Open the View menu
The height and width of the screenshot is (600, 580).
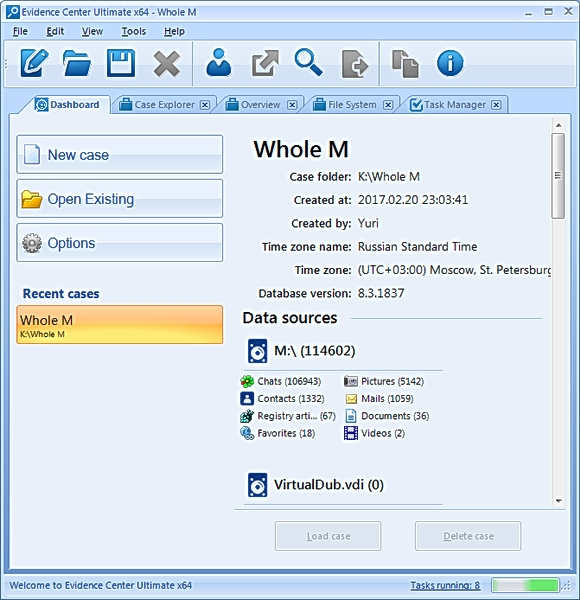pyautogui.click(x=92, y=31)
